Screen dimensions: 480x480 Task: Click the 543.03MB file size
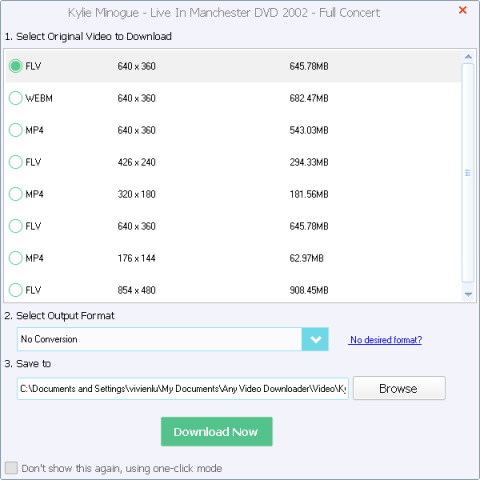tap(309, 130)
